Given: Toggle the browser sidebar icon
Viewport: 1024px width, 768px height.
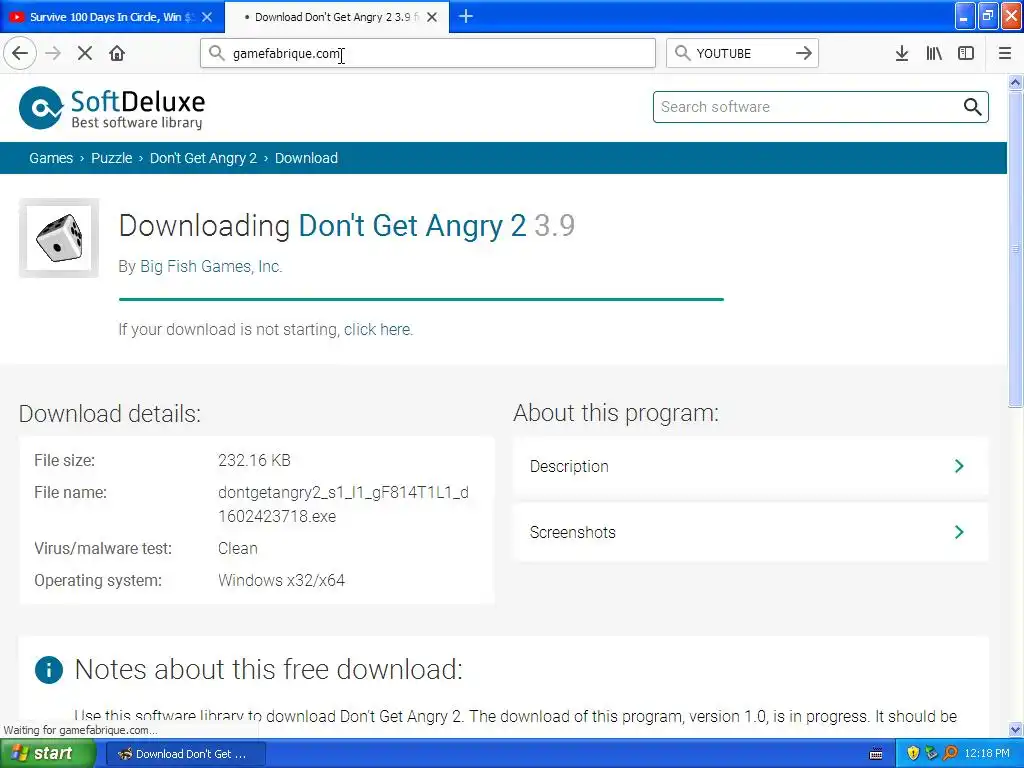Looking at the screenshot, I should tap(966, 53).
